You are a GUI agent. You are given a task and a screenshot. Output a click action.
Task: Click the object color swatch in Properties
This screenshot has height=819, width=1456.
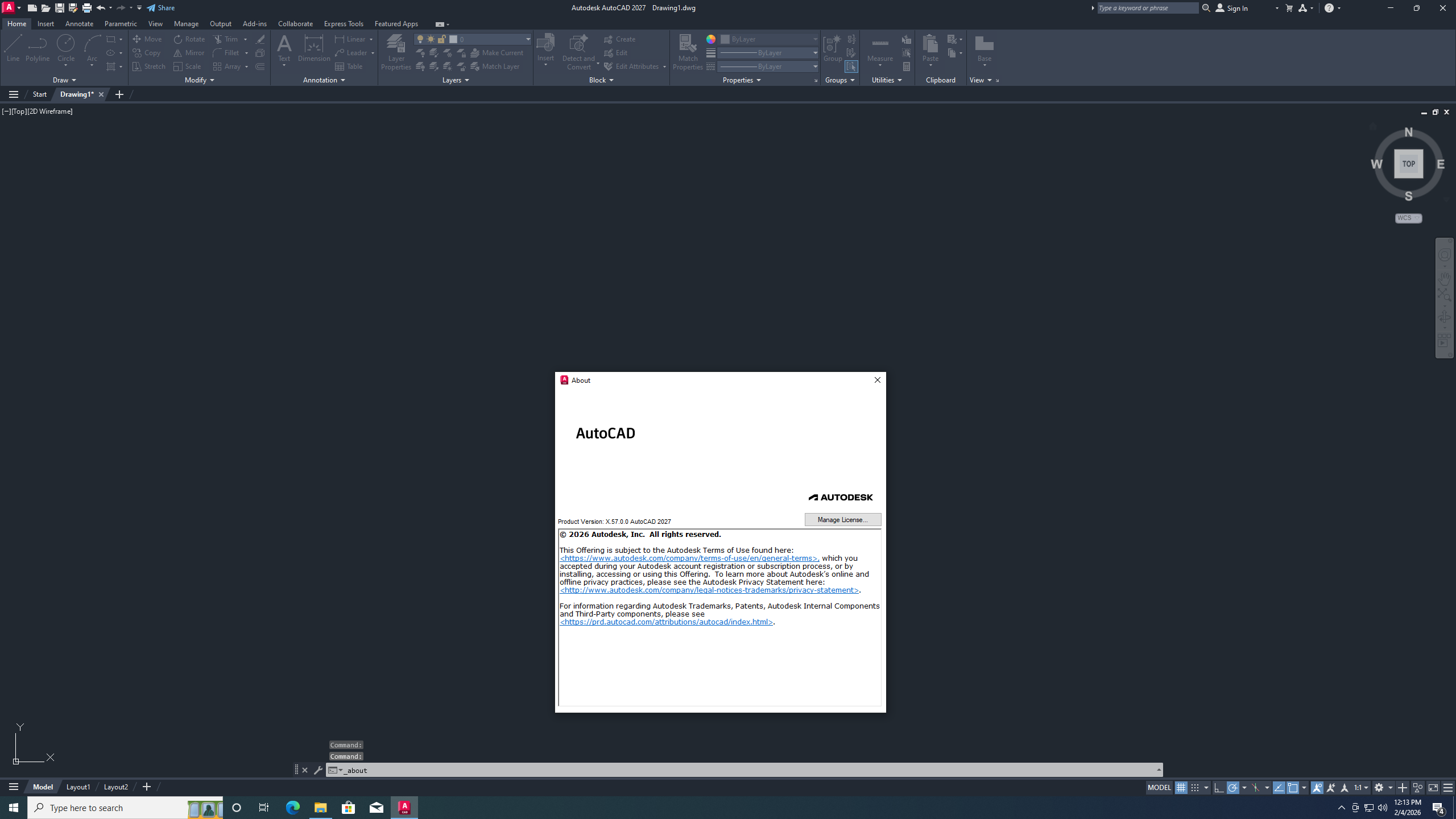(725, 39)
